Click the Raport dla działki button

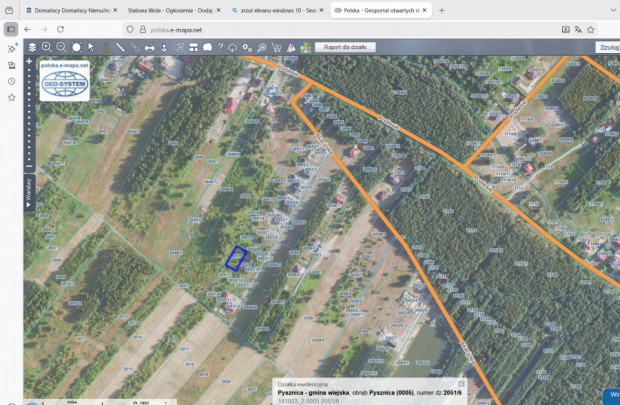point(343,47)
